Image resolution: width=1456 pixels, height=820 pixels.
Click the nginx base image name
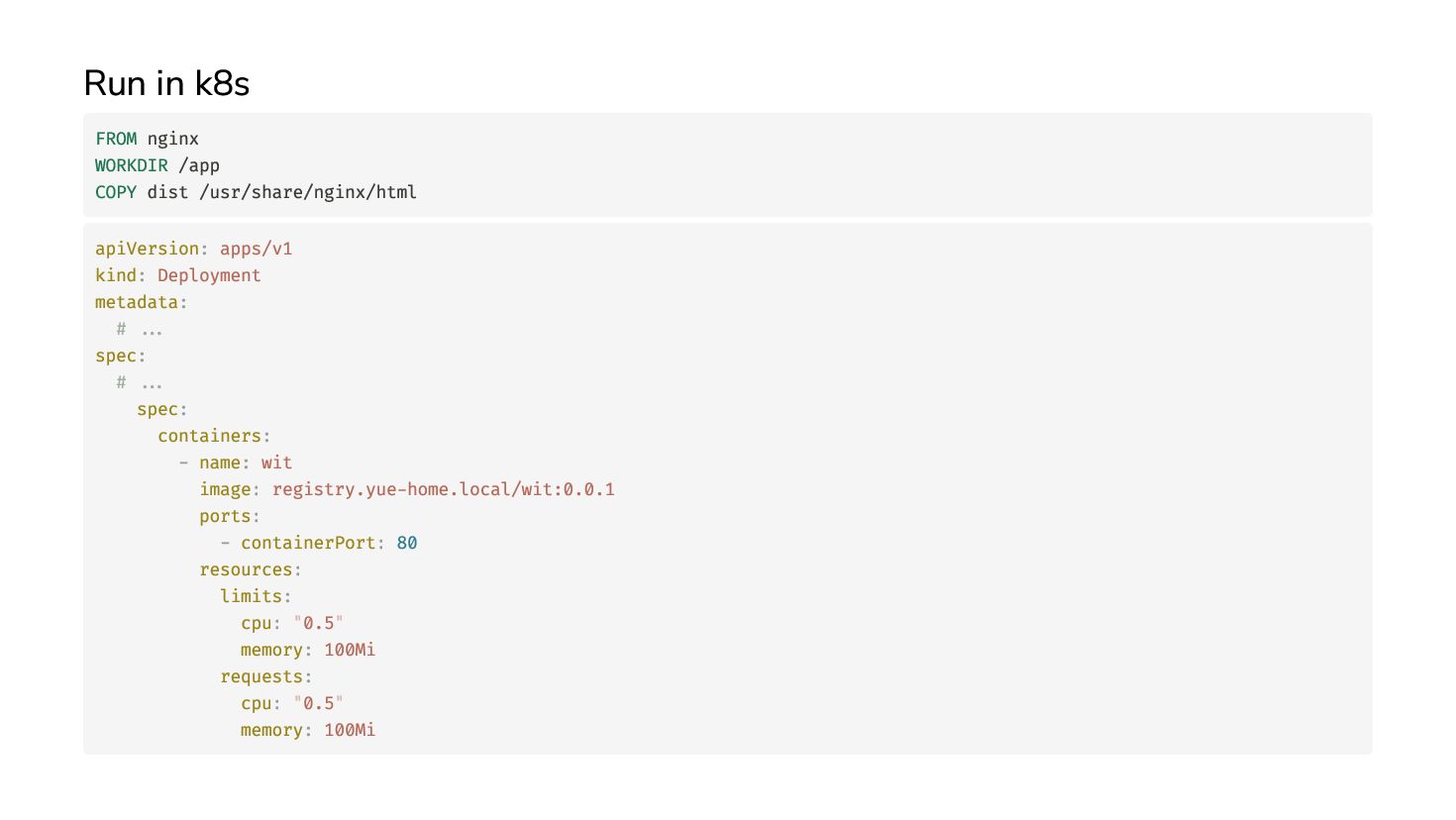click(x=173, y=139)
